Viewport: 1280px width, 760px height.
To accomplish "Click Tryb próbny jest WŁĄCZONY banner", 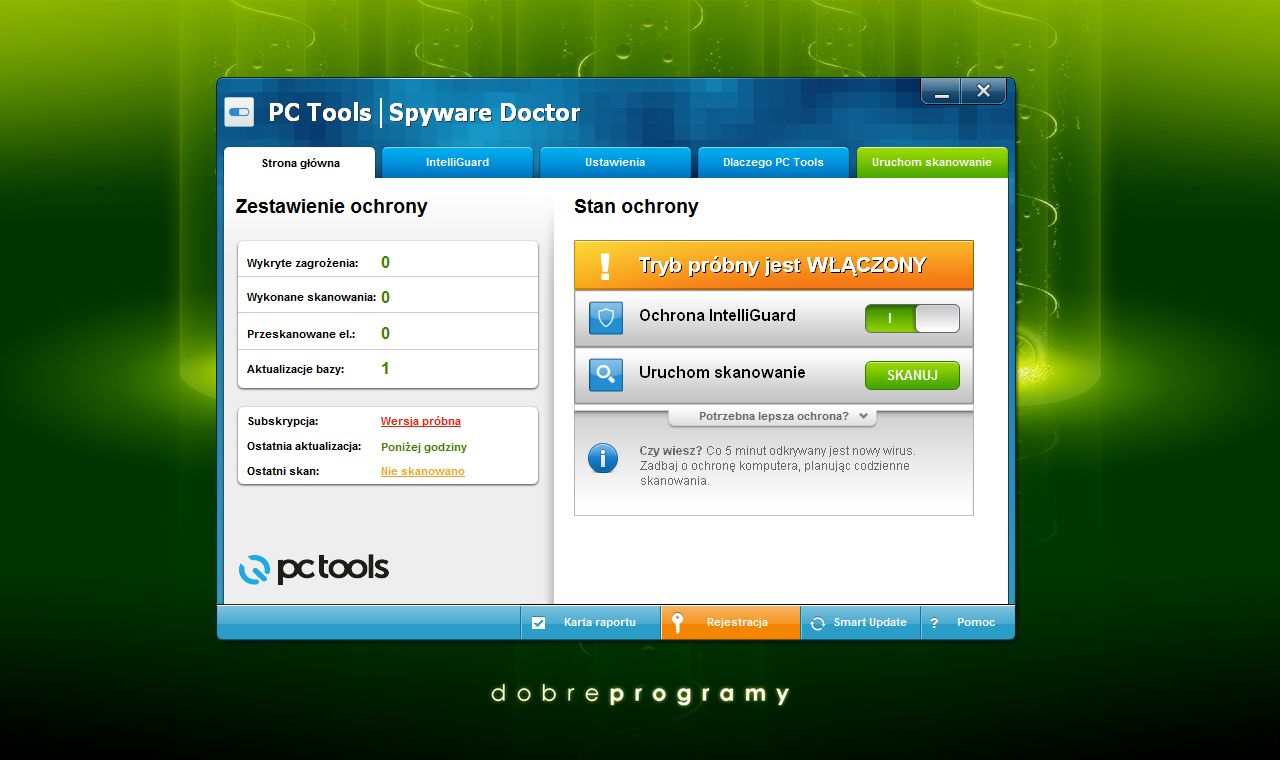I will [x=773, y=265].
